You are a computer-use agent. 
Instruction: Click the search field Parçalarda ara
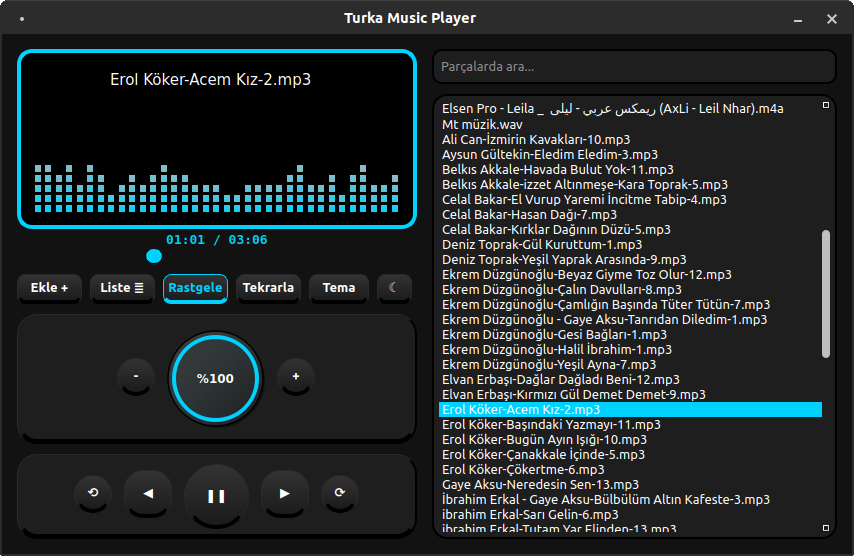(633, 67)
